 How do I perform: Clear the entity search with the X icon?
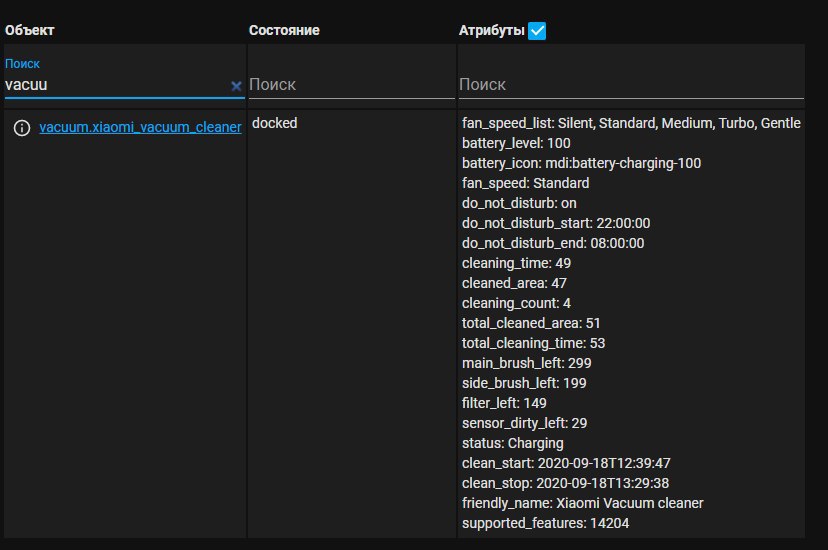click(236, 86)
